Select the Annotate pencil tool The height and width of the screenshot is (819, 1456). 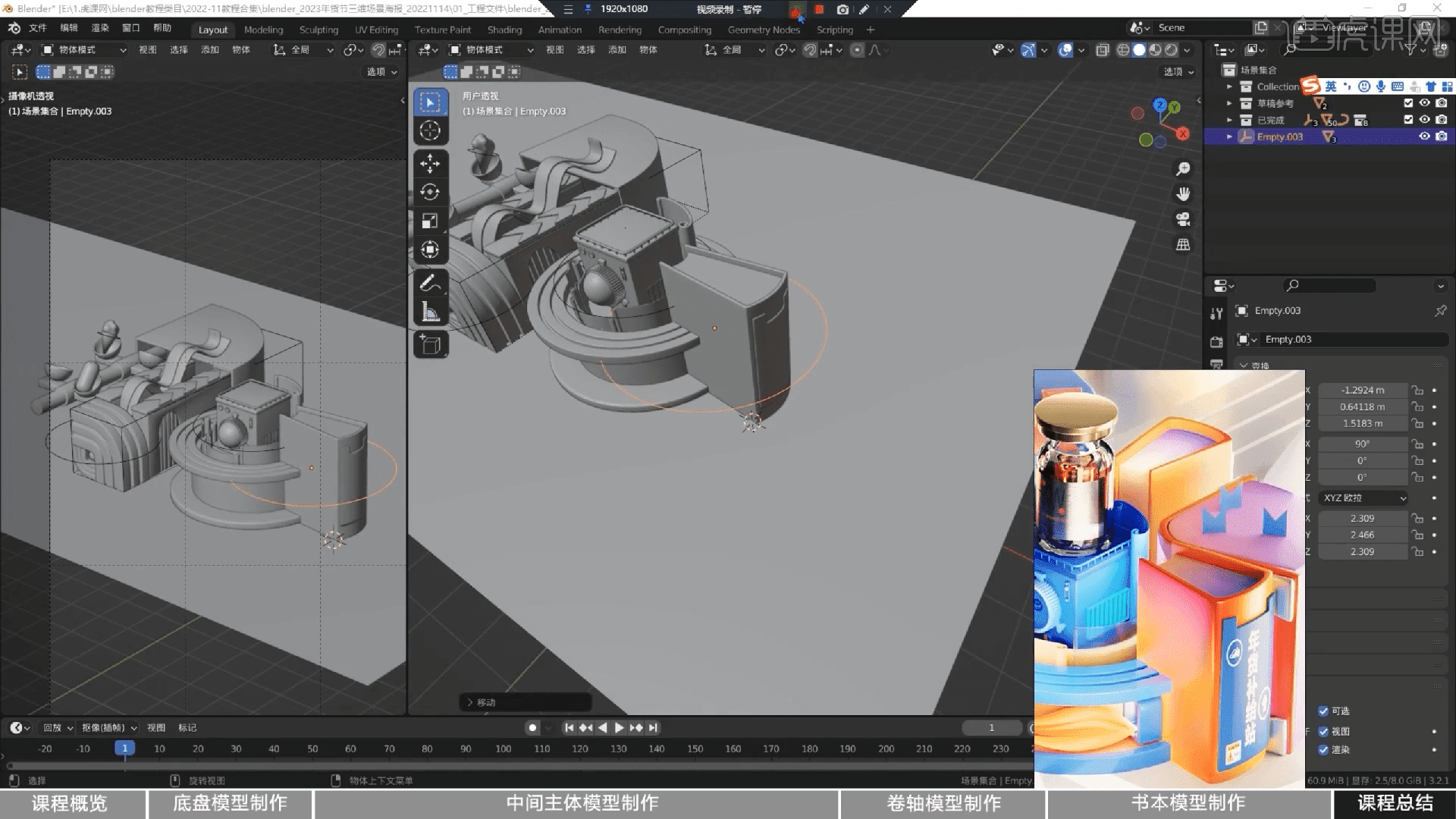coord(430,283)
